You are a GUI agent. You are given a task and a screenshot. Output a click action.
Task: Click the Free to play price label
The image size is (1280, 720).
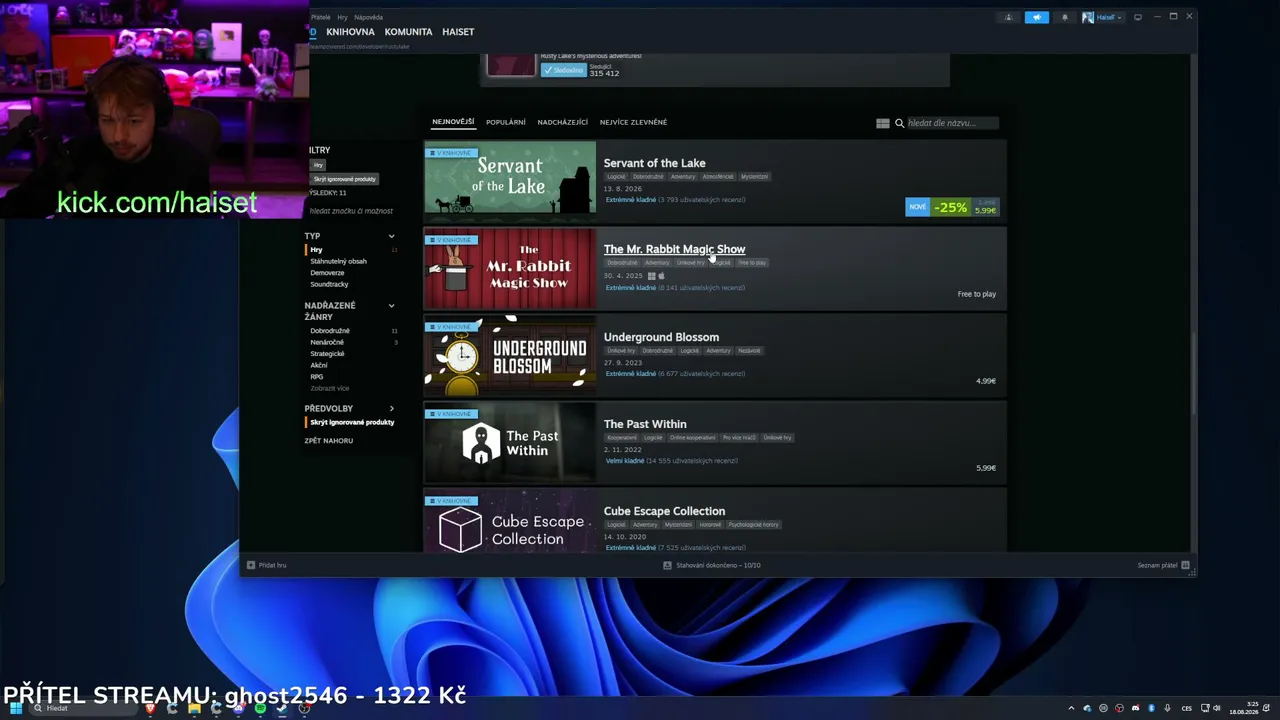976,294
